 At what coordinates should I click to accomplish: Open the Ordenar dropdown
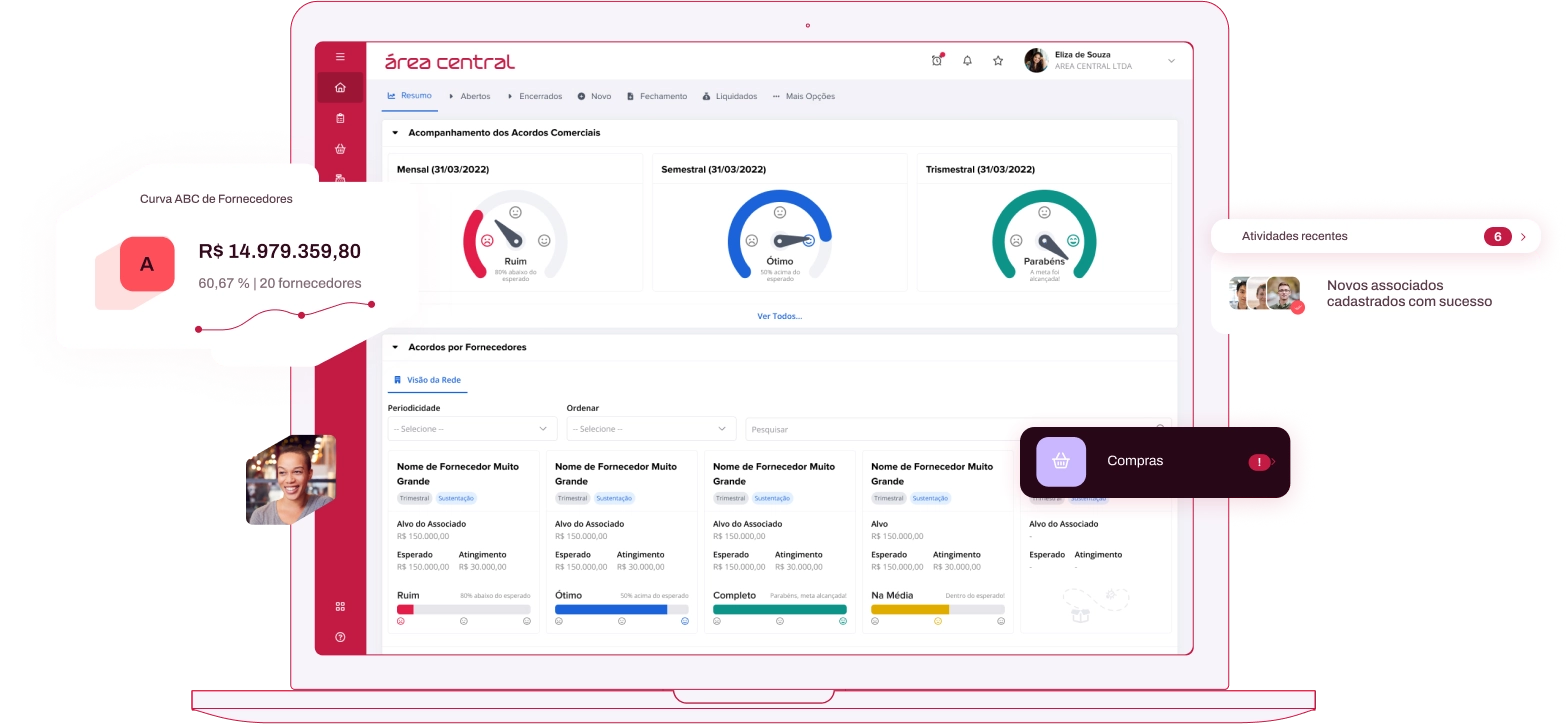point(651,429)
